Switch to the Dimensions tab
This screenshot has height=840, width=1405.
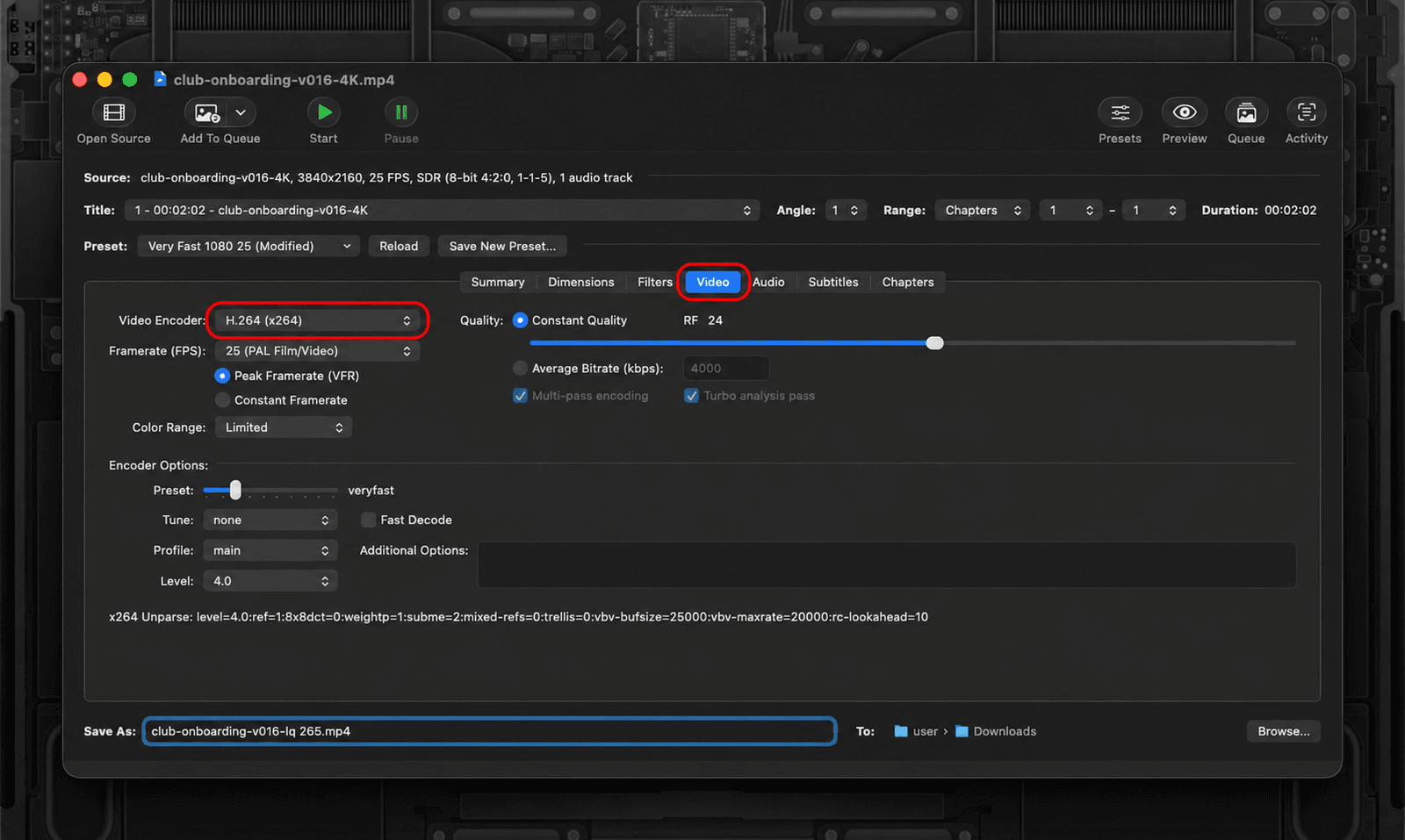[x=581, y=282]
